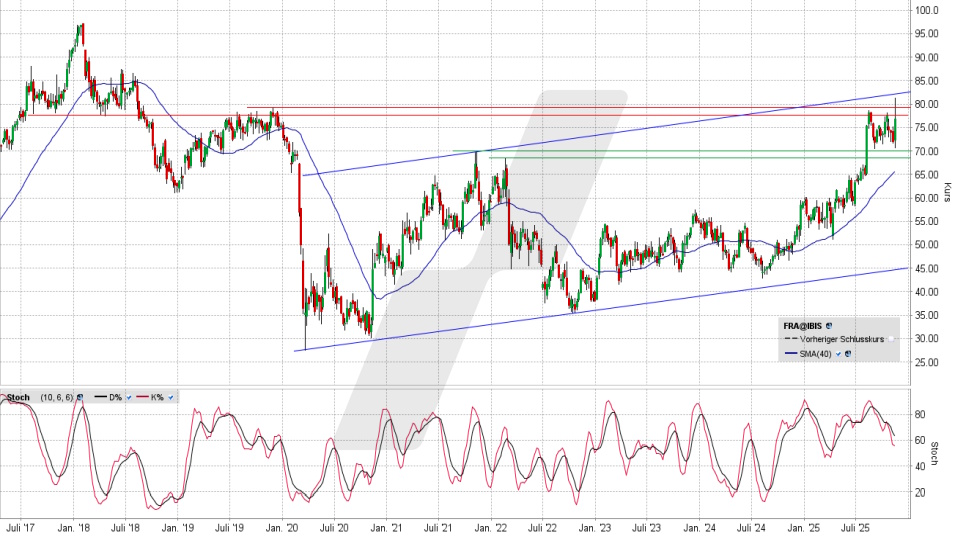960x540 pixels.
Task: Click the blue SMA(40) line sample in legend
Action: pyautogui.click(x=791, y=353)
